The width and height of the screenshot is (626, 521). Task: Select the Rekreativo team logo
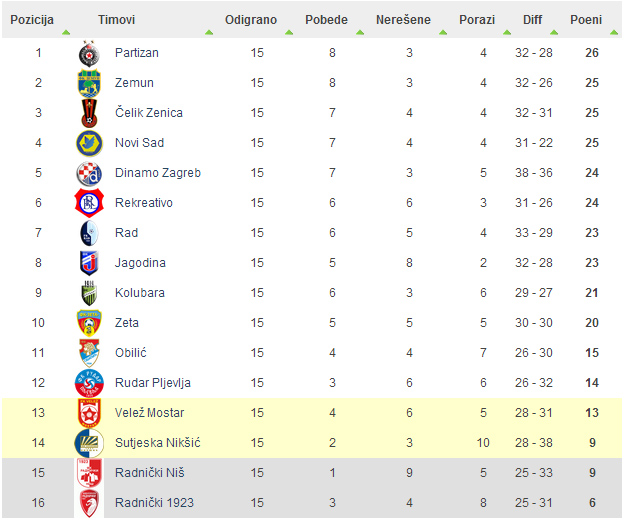point(89,203)
